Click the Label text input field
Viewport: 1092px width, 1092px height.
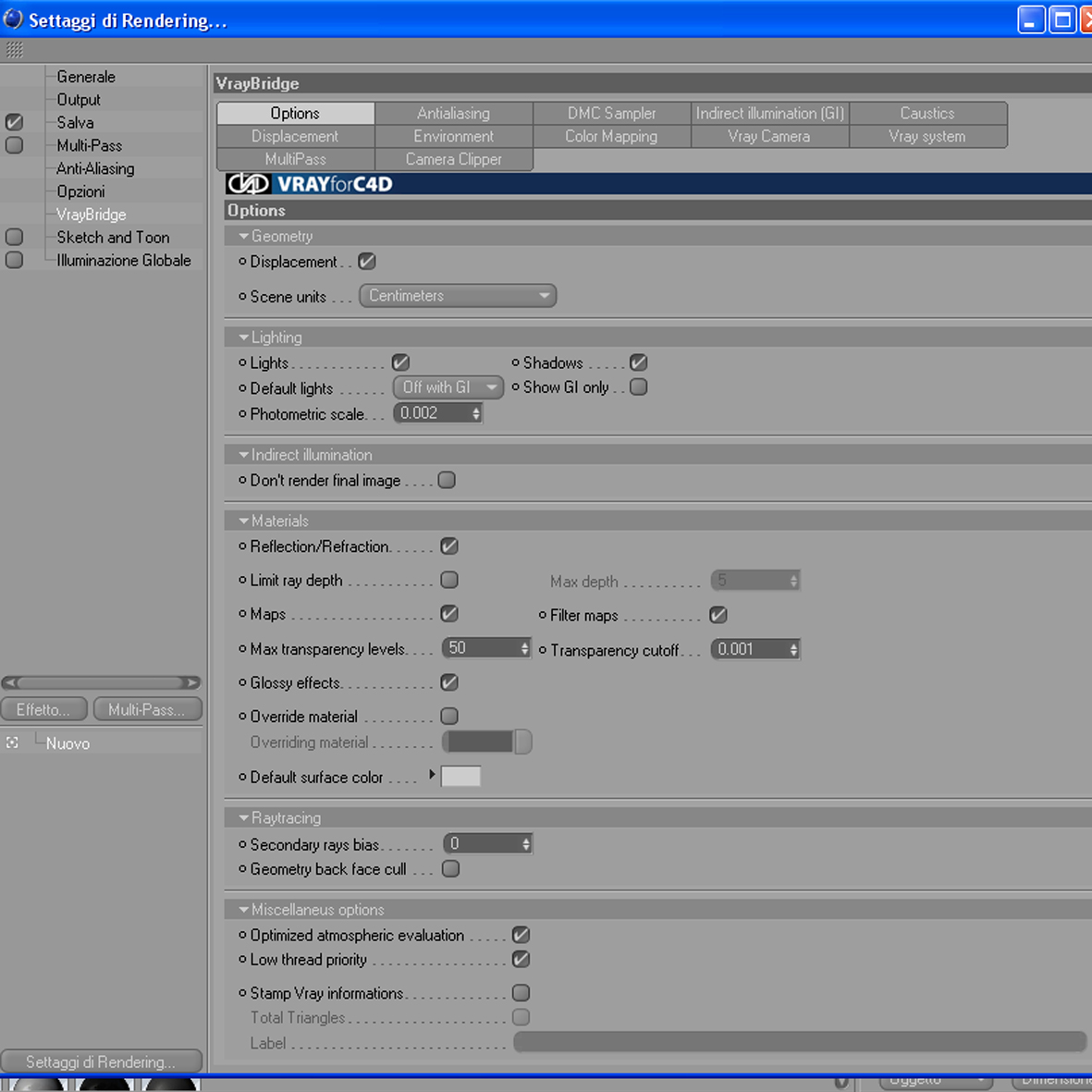click(800, 1041)
